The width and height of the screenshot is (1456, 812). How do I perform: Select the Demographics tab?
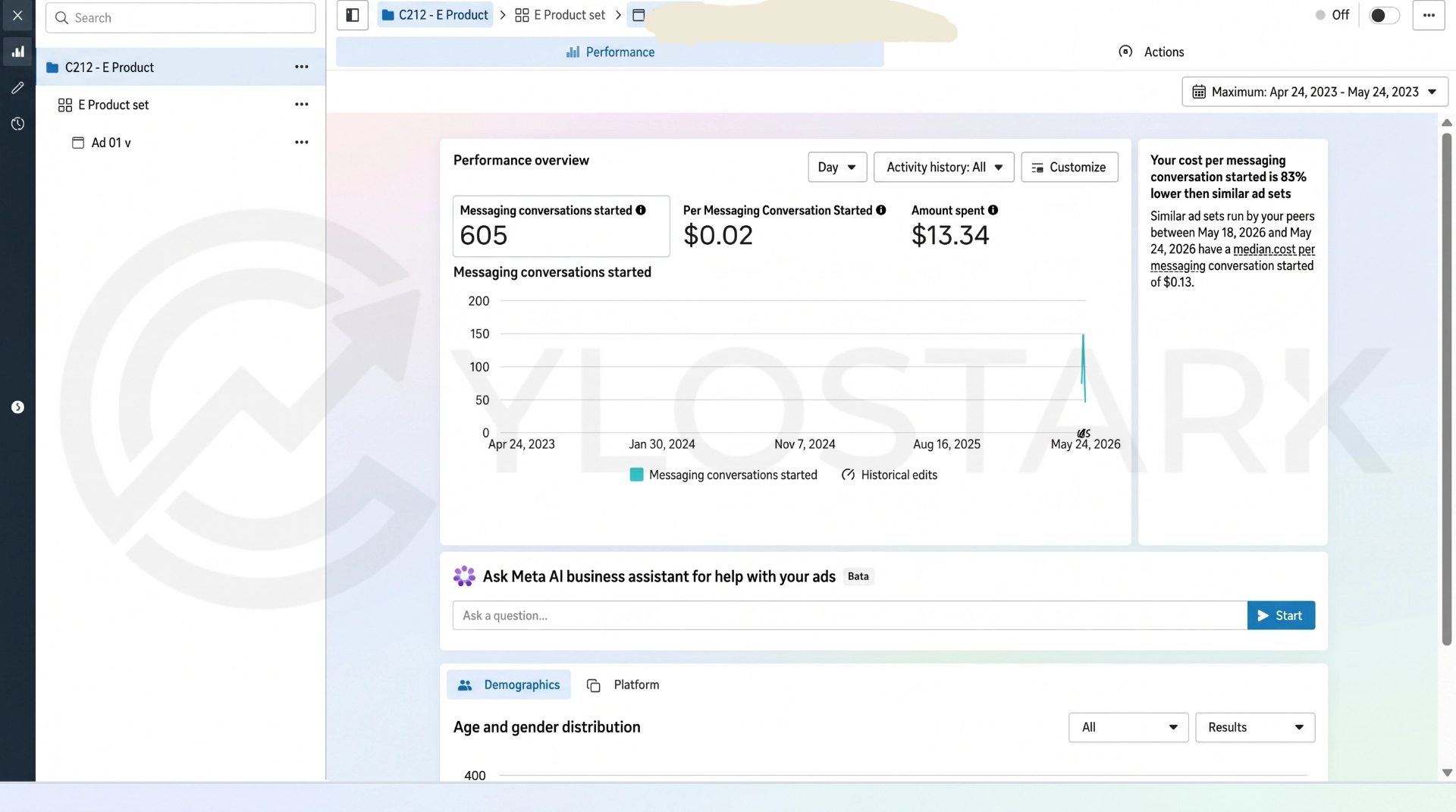tap(509, 685)
